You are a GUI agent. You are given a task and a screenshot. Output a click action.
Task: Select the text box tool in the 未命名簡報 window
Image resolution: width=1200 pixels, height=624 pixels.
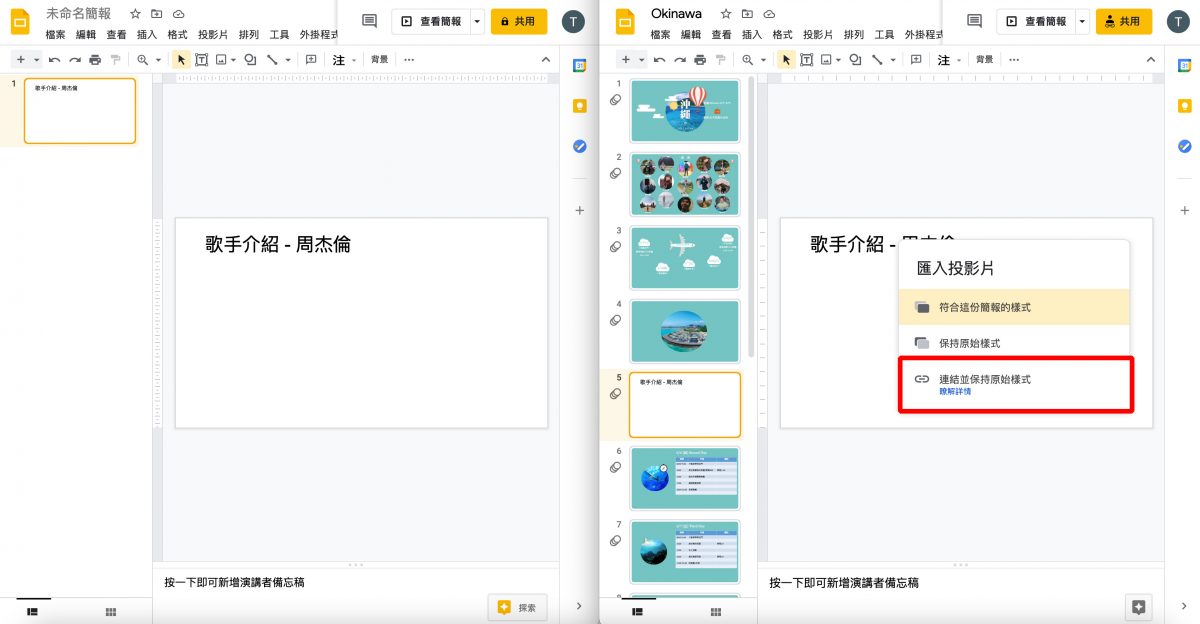pyautogui.click(x=201, y=60)
